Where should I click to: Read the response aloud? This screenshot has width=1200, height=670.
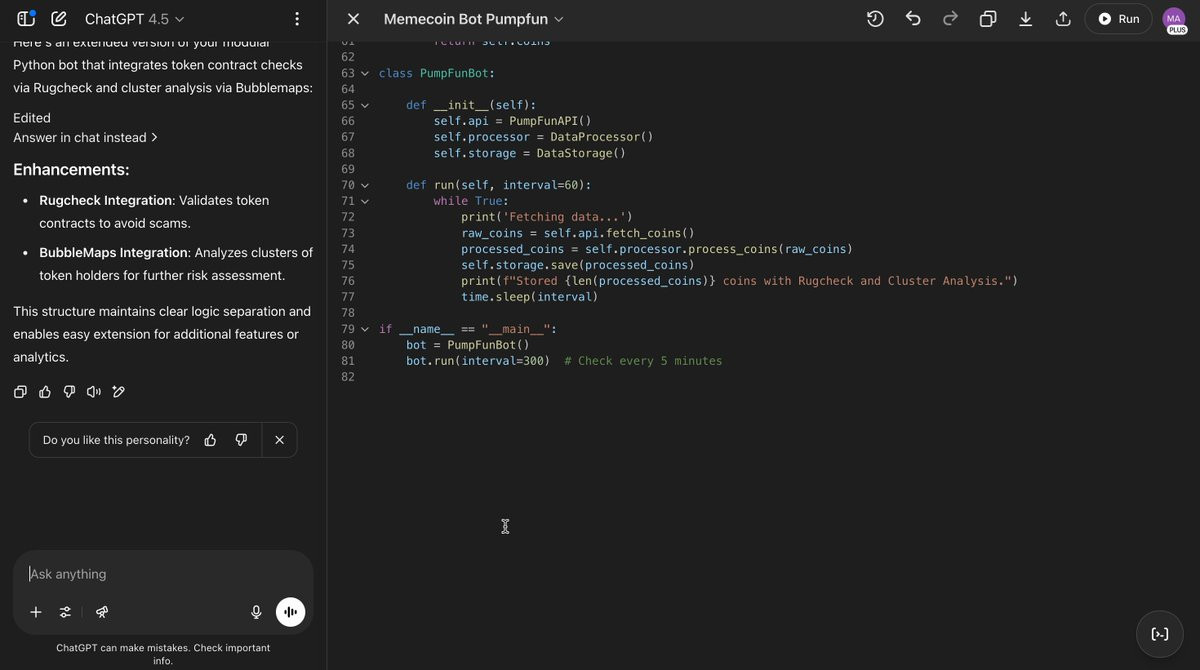tap(94, 392)
